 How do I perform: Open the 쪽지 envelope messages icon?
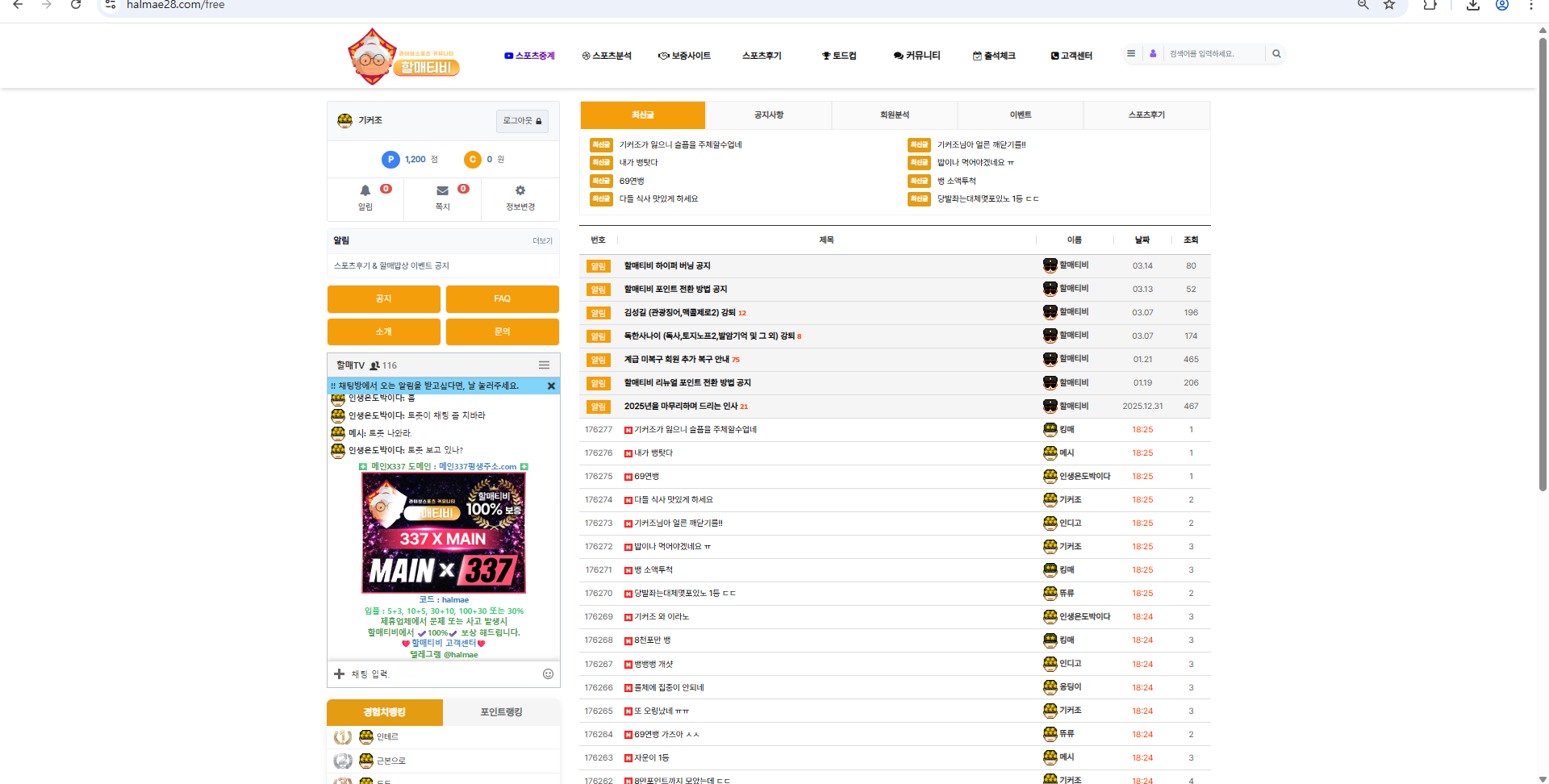[x=442, y=191]
